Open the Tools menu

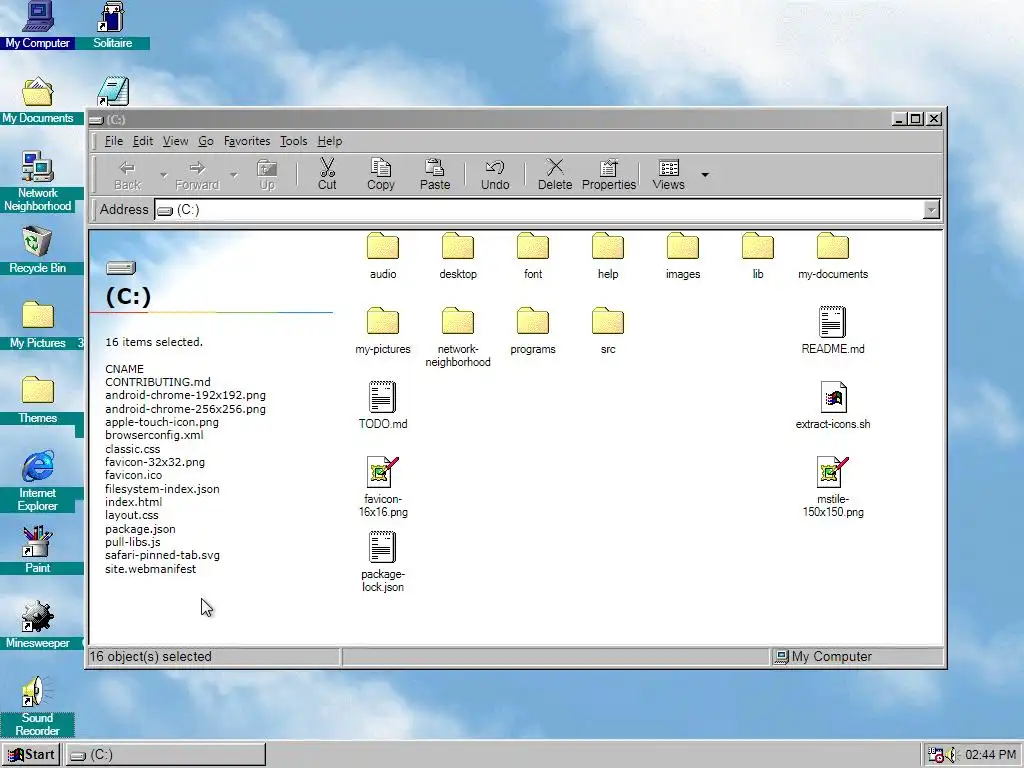tap(293, 141)
